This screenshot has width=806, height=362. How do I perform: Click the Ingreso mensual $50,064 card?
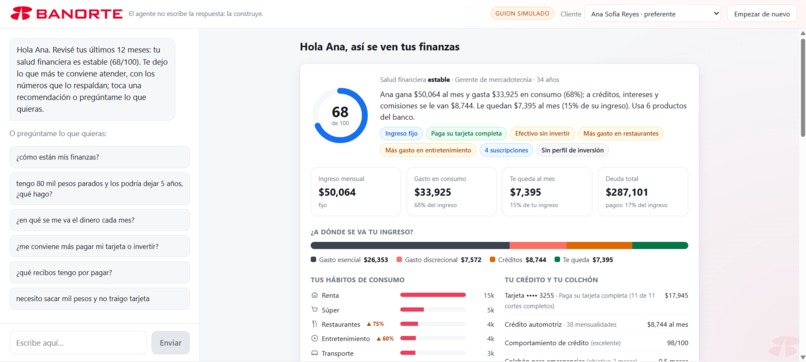tap(356, 192)
